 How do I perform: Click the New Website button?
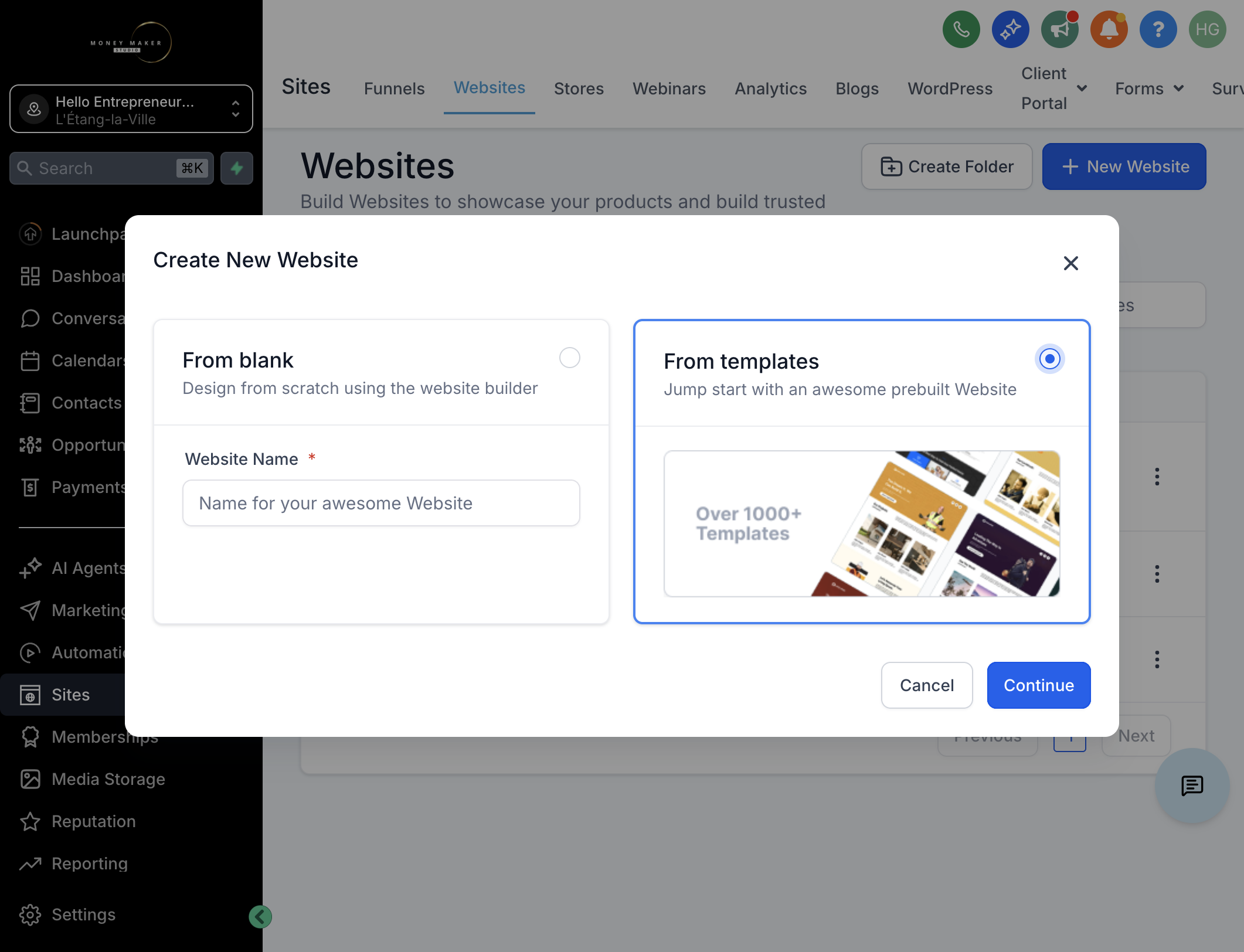click(x=1124, y=166)
